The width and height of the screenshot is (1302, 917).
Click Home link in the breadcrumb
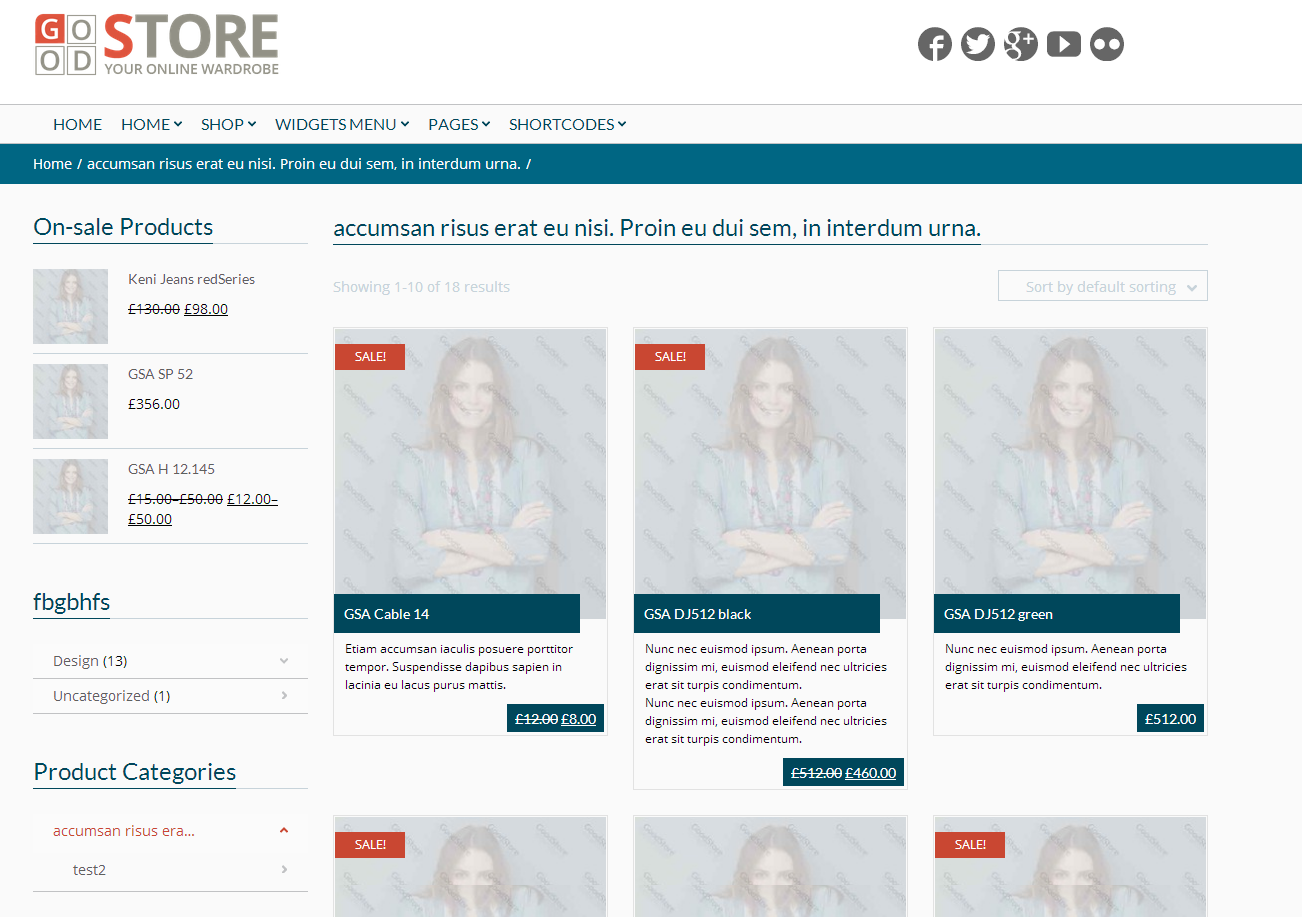[52, 164]
